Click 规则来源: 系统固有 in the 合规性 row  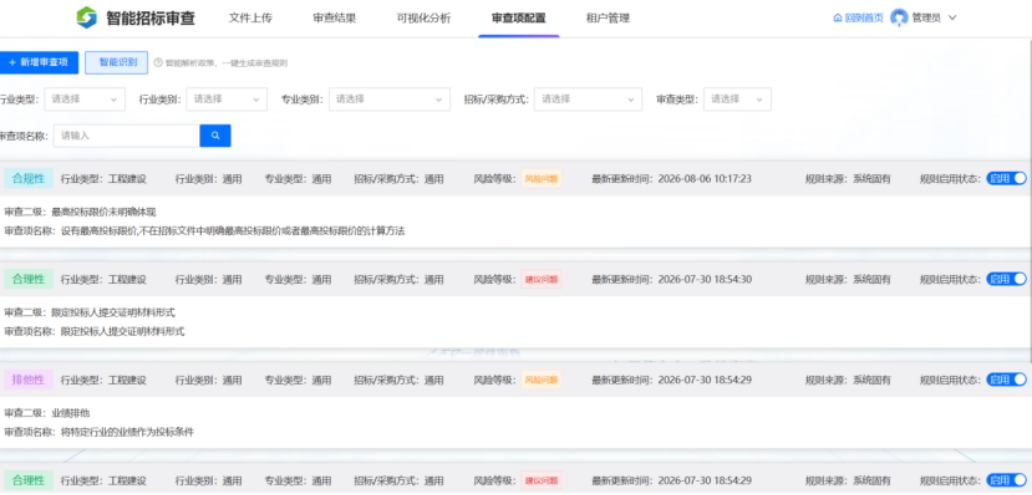point(848,178)
